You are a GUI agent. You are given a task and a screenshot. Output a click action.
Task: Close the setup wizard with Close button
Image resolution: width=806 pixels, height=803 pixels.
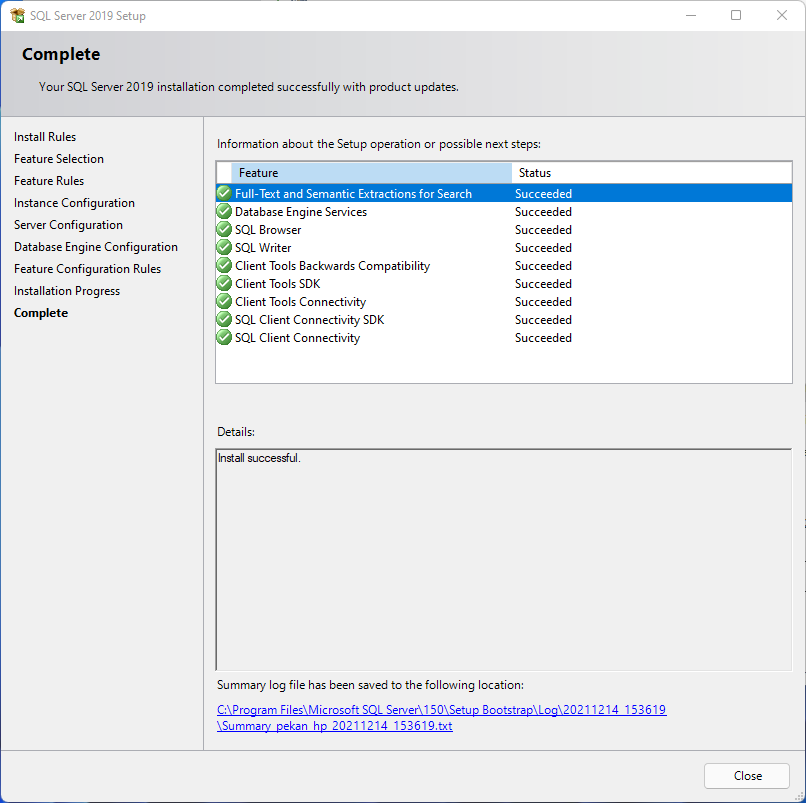pos(746,775)
